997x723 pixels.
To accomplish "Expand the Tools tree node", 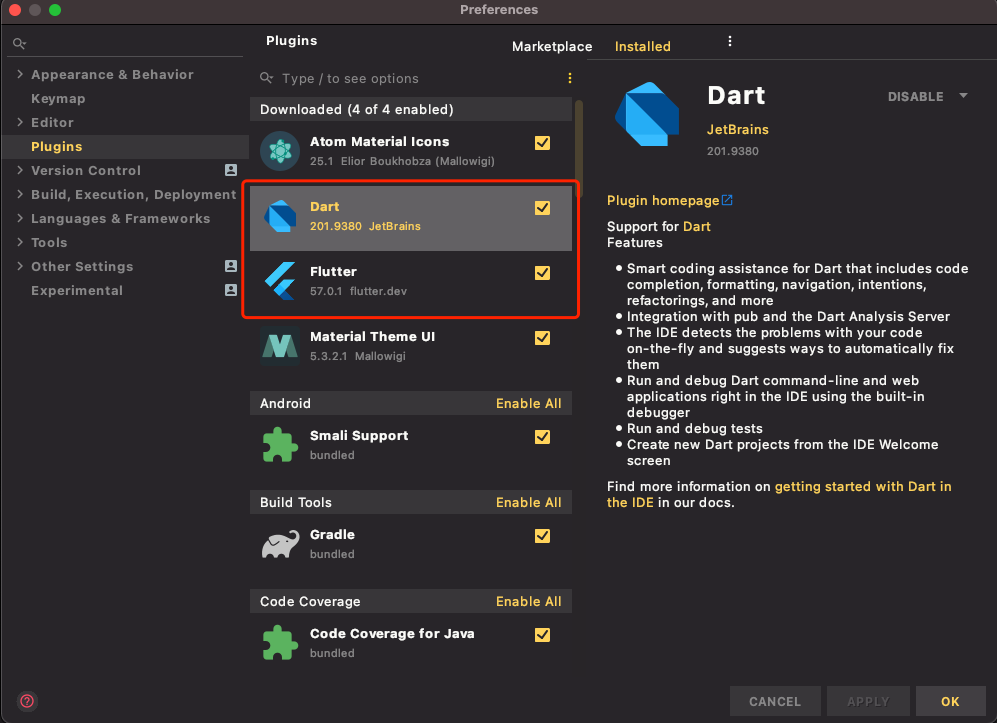I will tap(20, 242).
